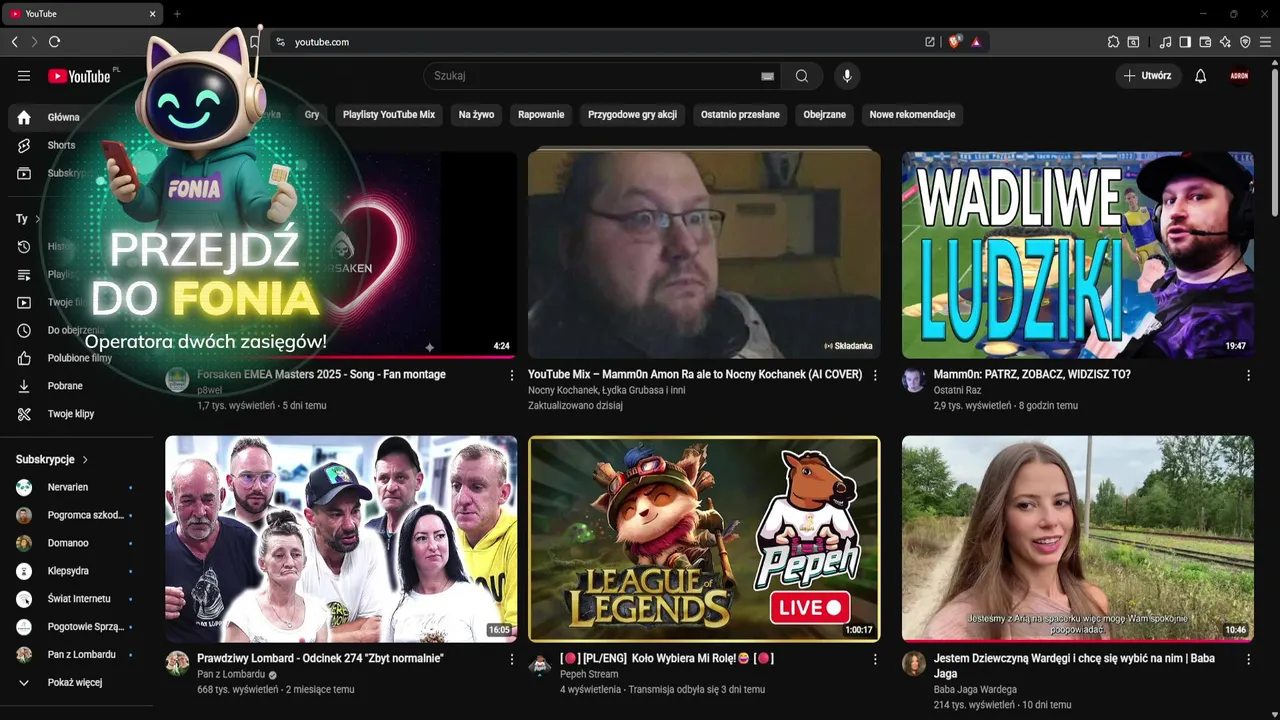Open the Brave VPN shield icon
The width and height of the screenshot is (1280, 720).
pos(1245,42)
